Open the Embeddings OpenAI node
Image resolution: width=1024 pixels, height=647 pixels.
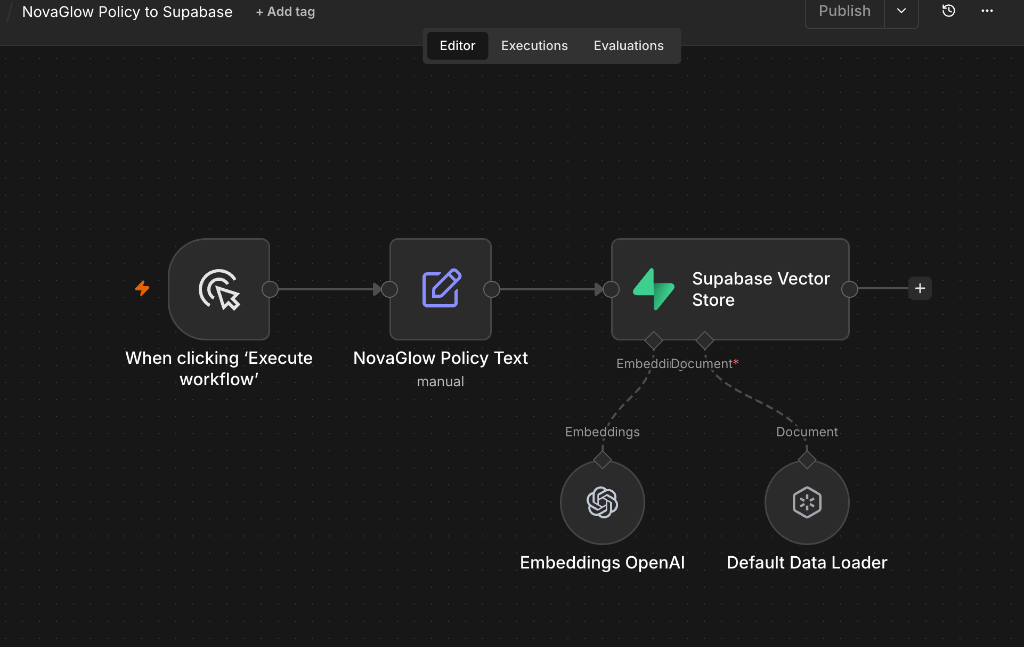pos(602,502)
